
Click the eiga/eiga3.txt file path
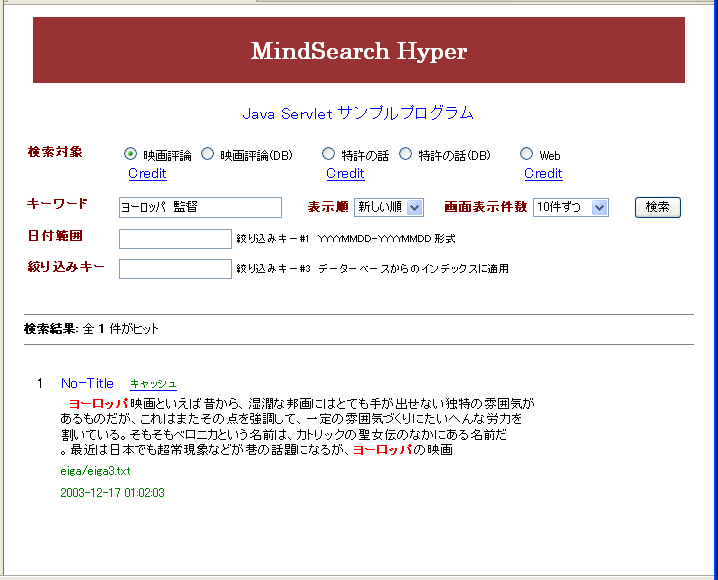click(95, 471)
